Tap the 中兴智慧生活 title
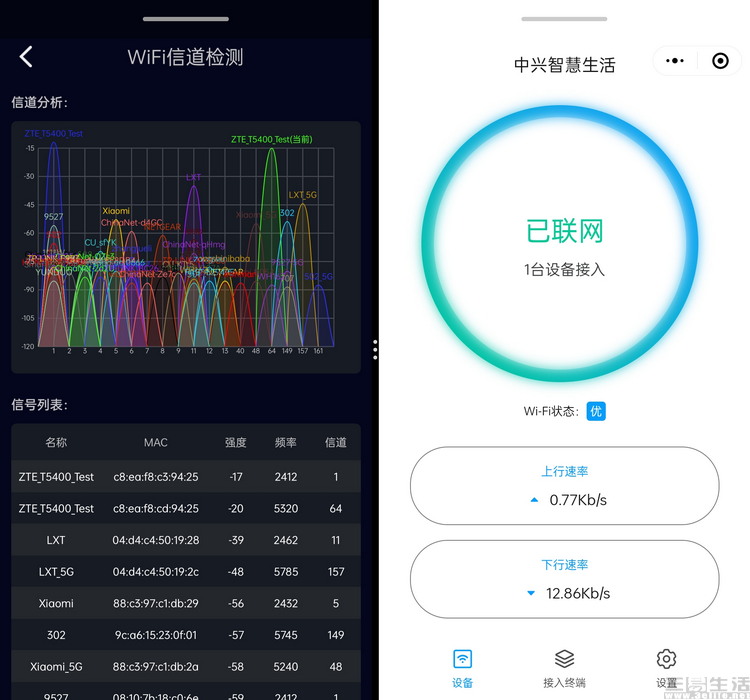Viewport: 750px width, 700px height. click(x=564, y=65)
